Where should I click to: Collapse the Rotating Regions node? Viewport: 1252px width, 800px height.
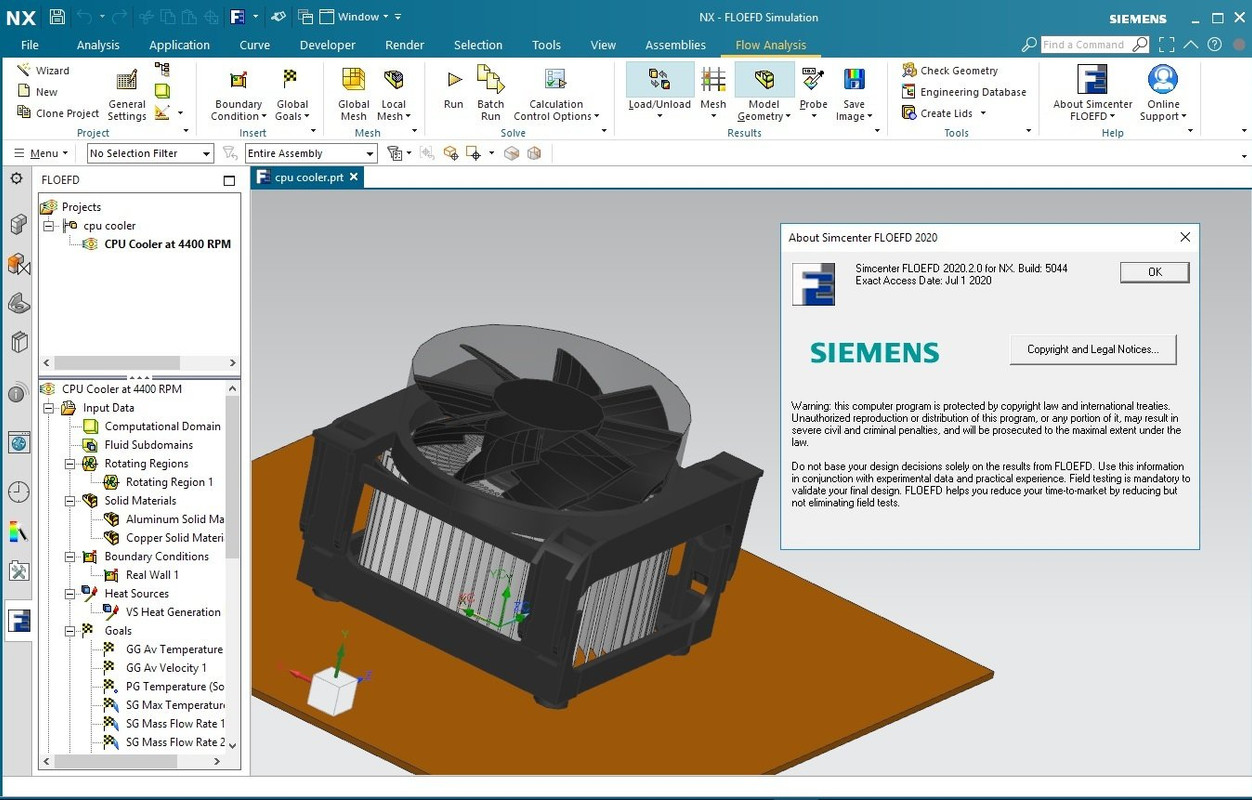(x=70, y=464)
